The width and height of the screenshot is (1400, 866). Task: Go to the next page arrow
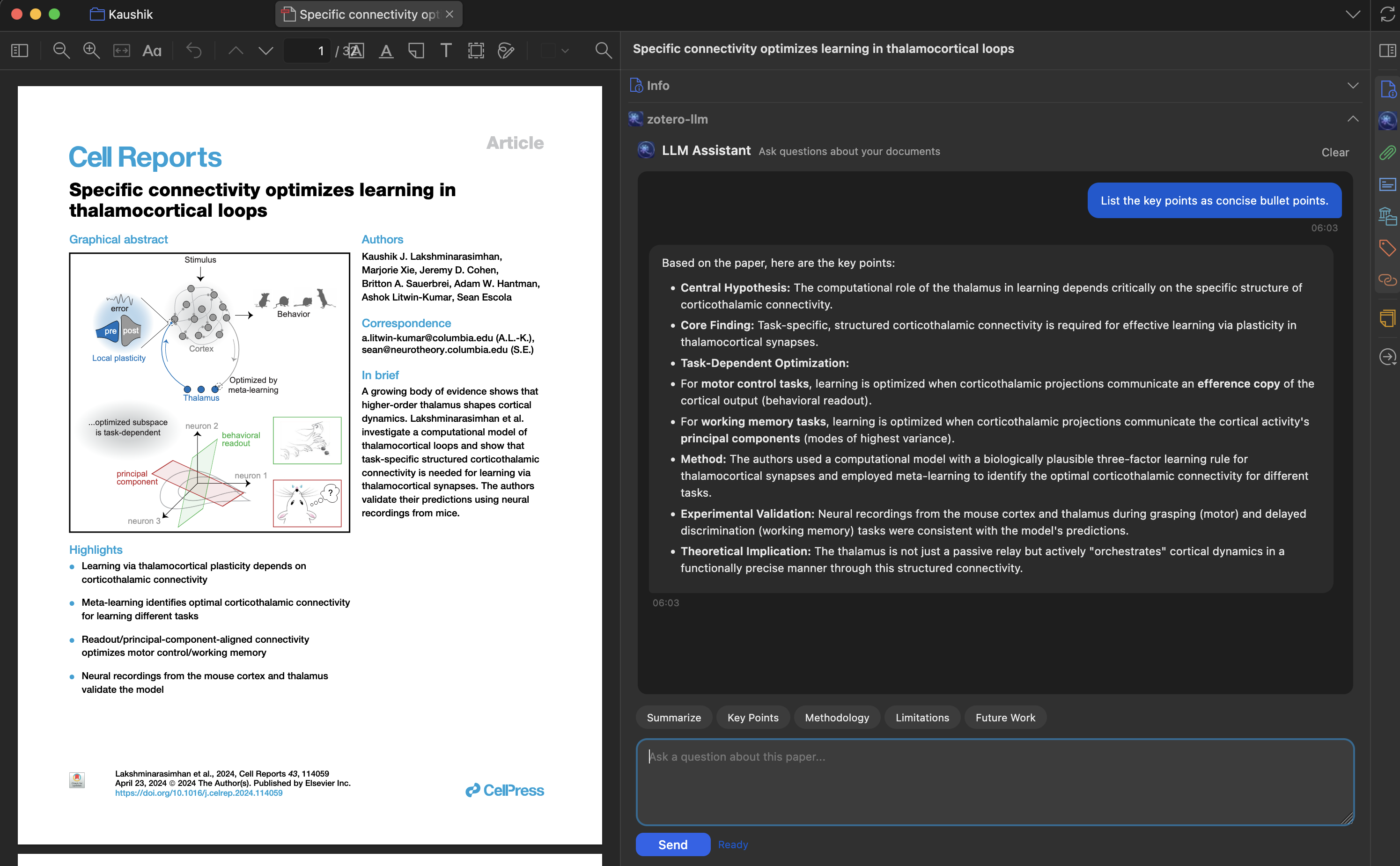[x=266, y=51]
